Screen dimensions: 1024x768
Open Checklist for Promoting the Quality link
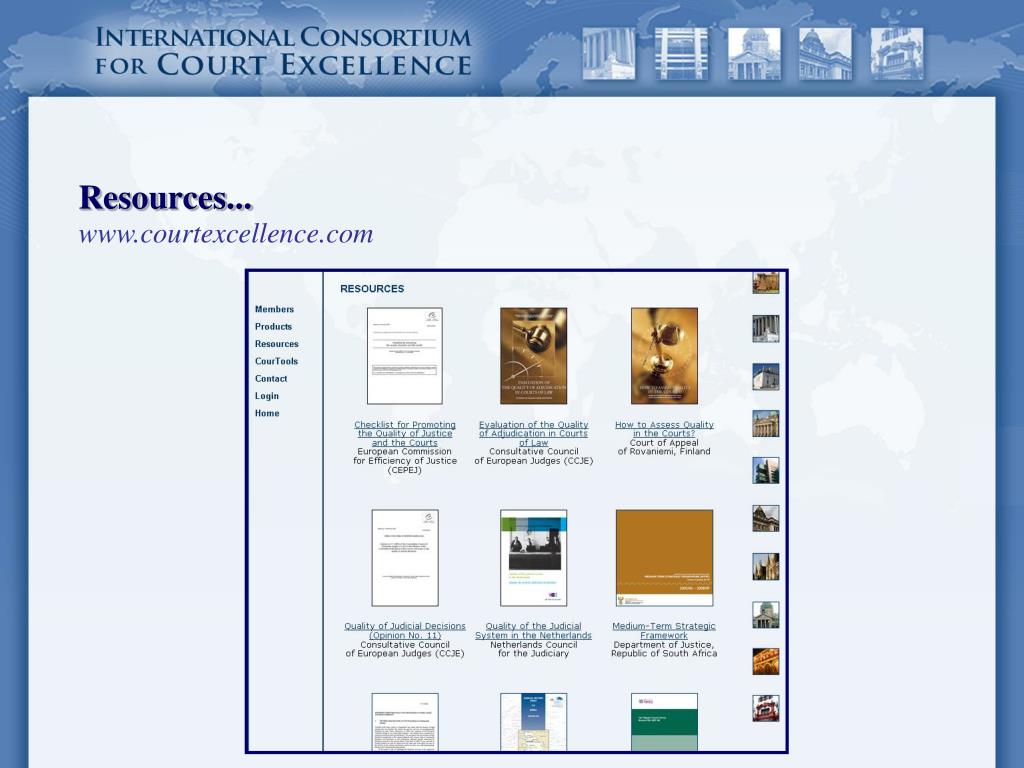tap(405, 434)
